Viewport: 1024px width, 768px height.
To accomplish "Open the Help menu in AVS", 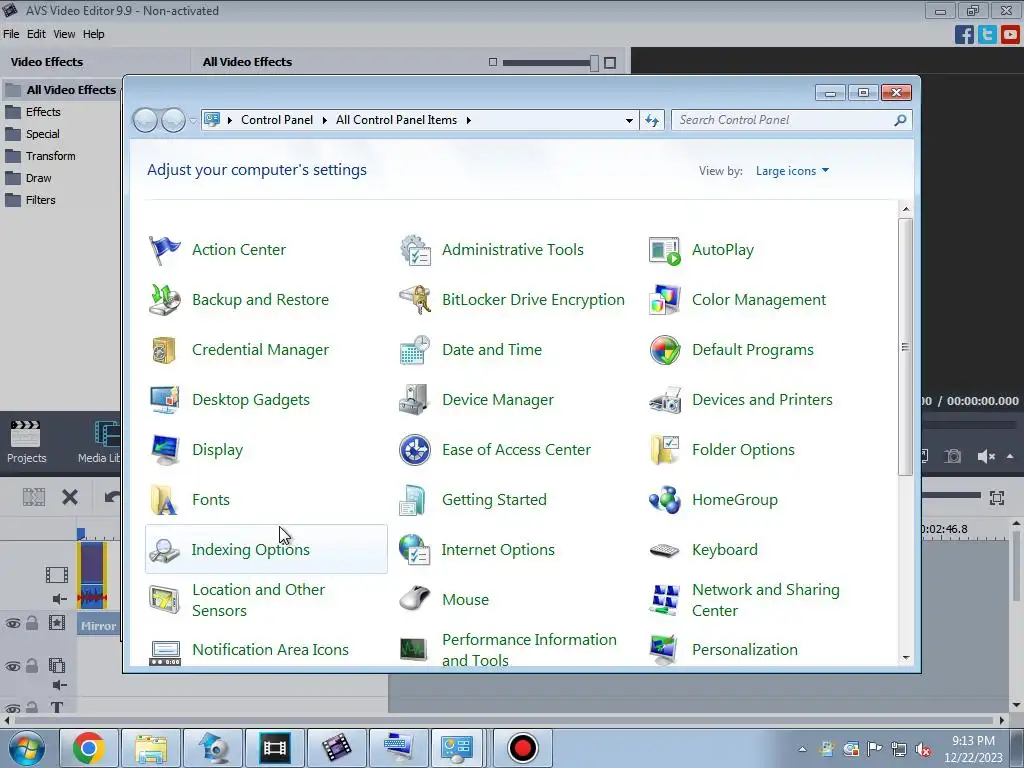I will tap(93, 34).
